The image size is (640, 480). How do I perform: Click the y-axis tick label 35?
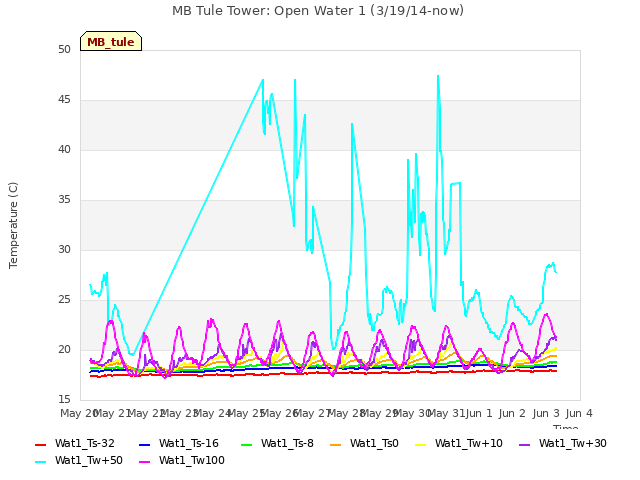64,200
